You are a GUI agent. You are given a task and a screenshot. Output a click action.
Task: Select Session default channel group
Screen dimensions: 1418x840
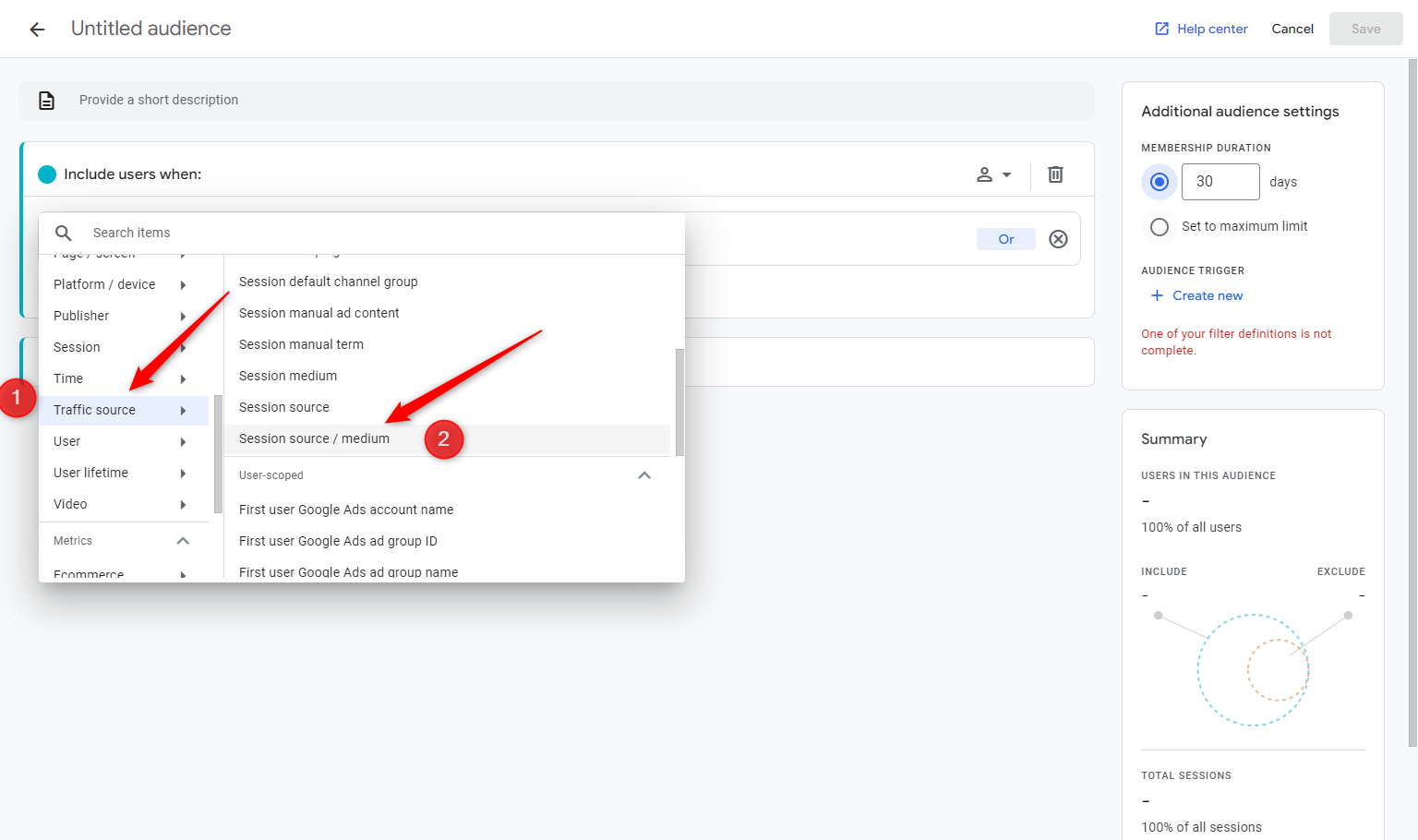pyautogui.click(x=328, y=282)
